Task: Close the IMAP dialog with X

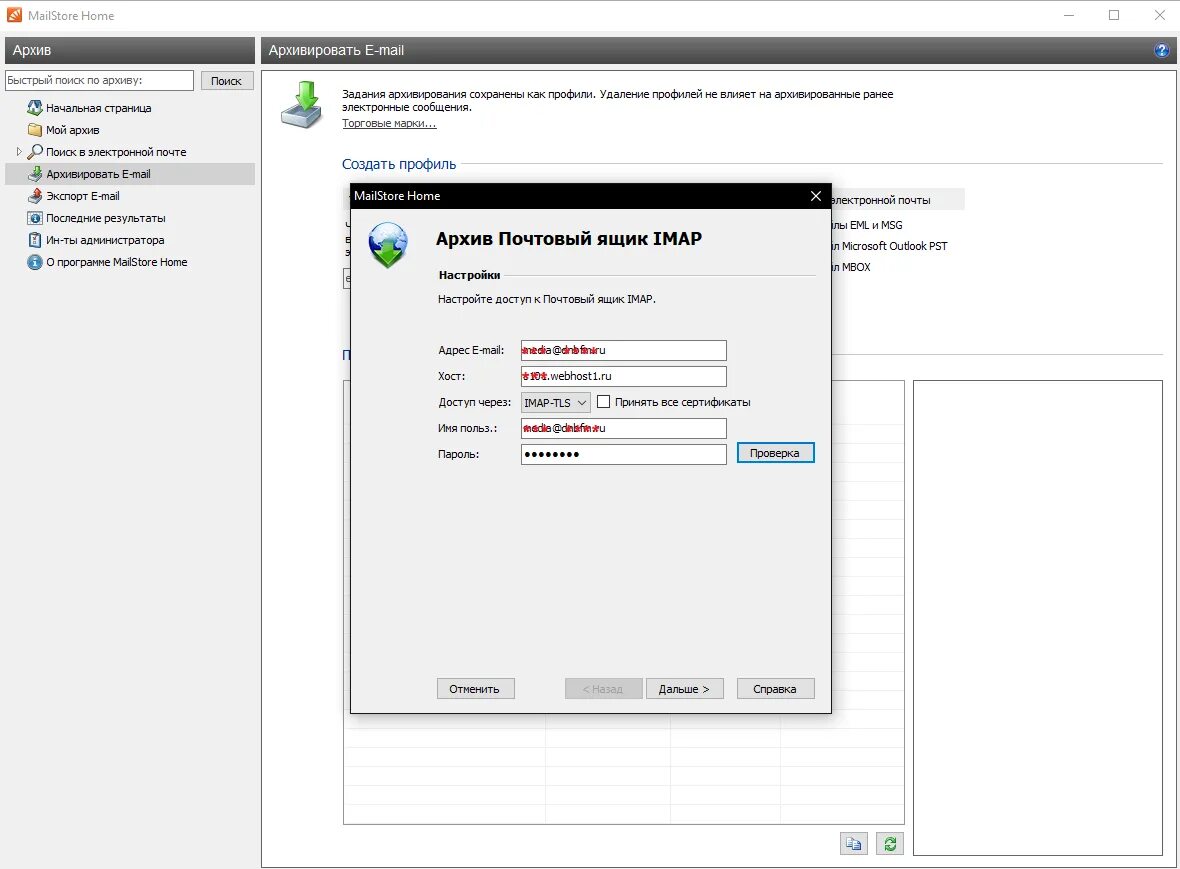Action: (x=815, y=196)
